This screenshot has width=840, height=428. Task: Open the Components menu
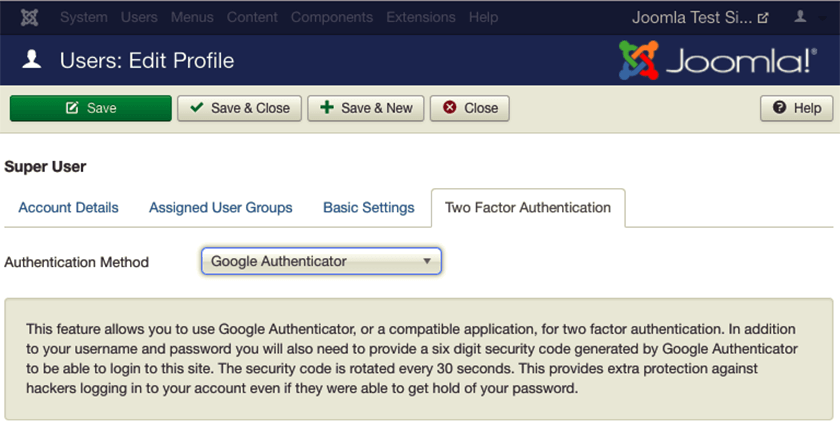tap(332, 17)
